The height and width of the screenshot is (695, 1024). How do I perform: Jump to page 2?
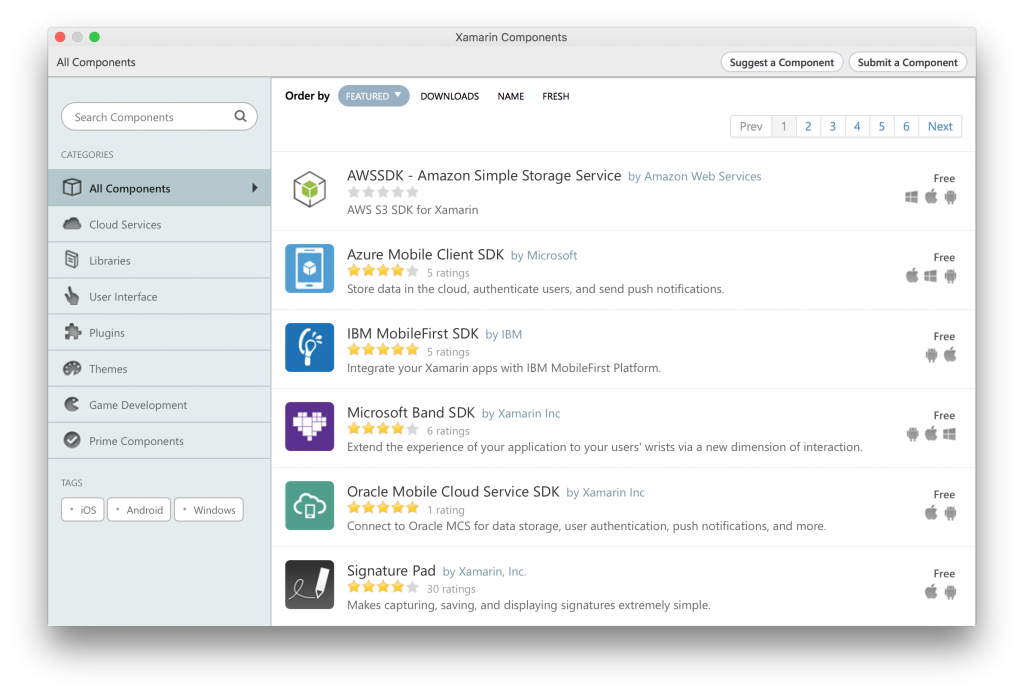[808, 126]
